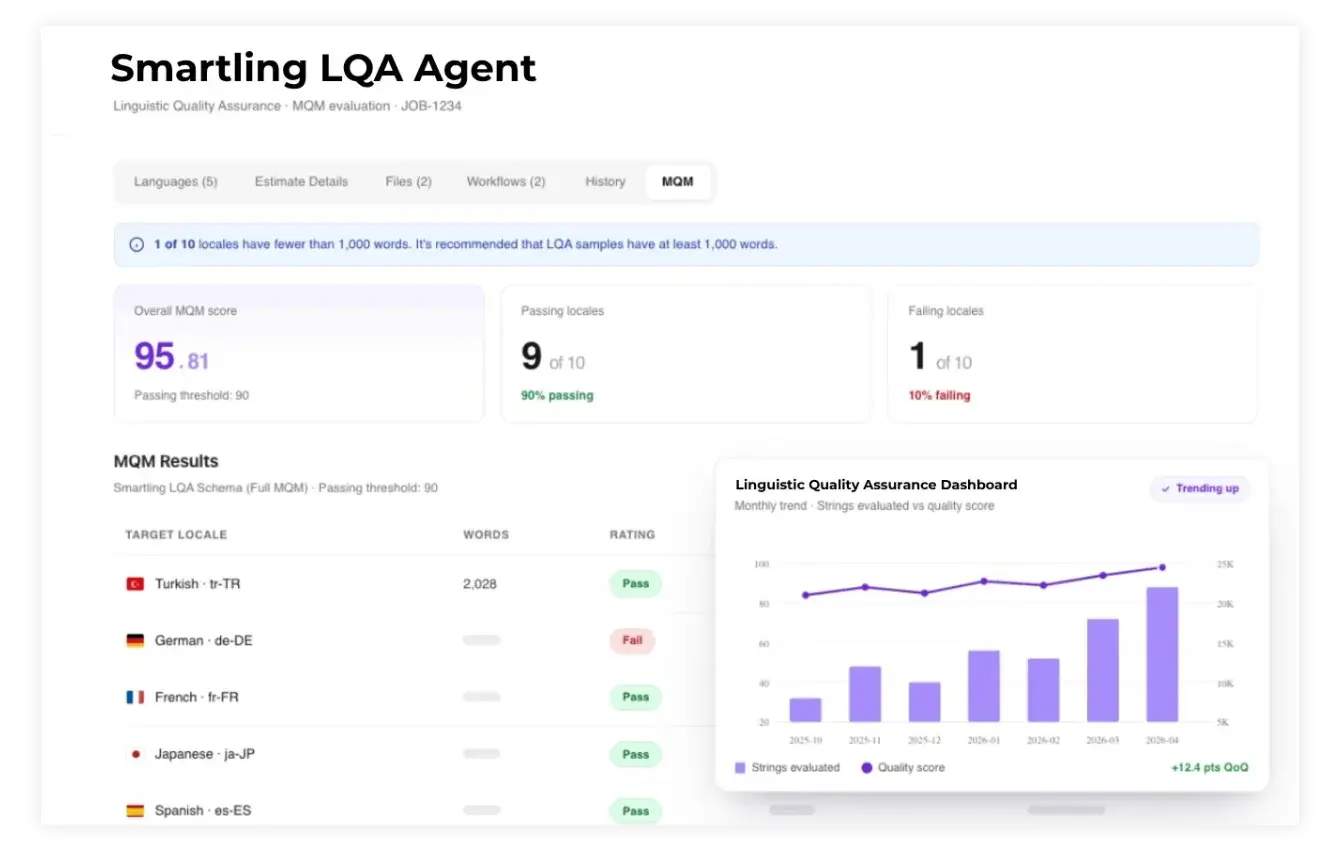Click the Quality score legend dot
Image resolution: width=1341 pixels, height=852 pixels.
tap(867, 768)
